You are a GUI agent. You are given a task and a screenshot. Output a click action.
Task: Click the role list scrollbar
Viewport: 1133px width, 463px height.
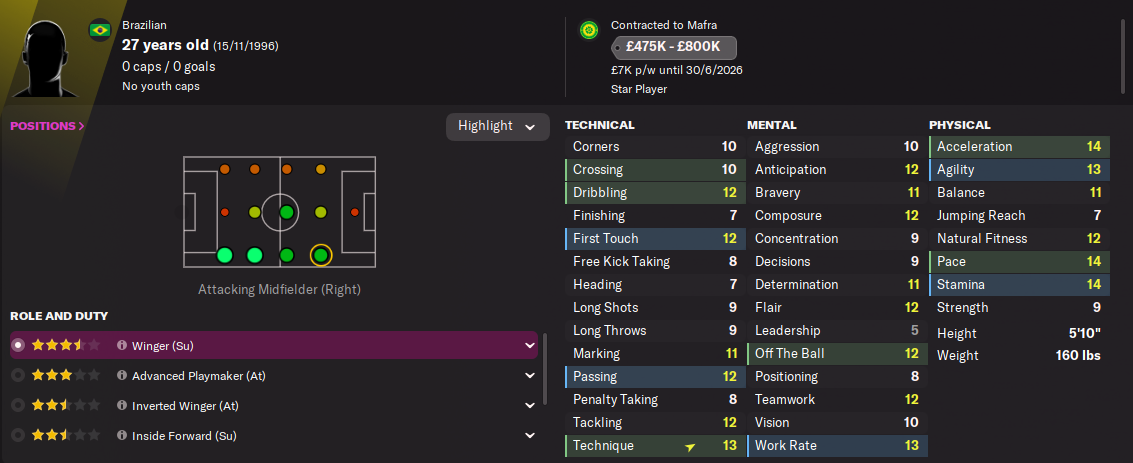[545, 370]
